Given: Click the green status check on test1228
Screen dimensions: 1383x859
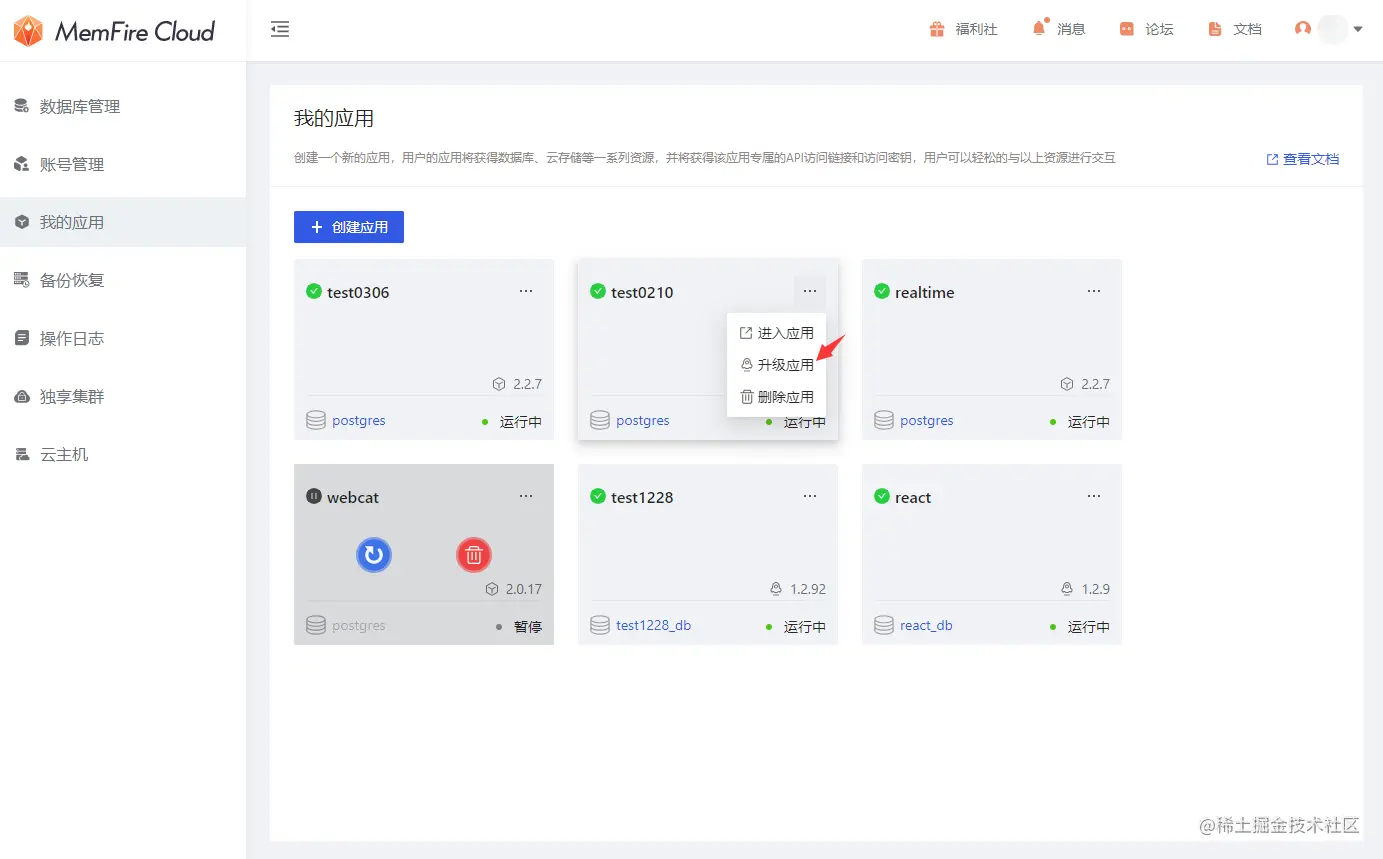Looking at the screenshot, I should click(x=598, y=496).
